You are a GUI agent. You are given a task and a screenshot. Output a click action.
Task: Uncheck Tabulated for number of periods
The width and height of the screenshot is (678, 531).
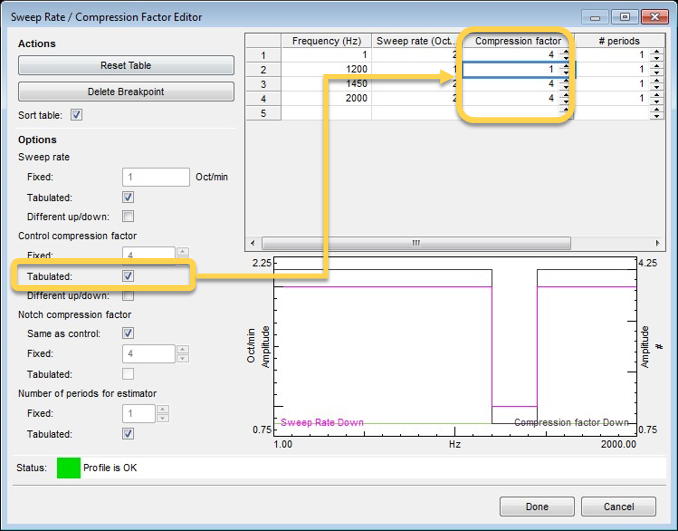coord(128,434)
